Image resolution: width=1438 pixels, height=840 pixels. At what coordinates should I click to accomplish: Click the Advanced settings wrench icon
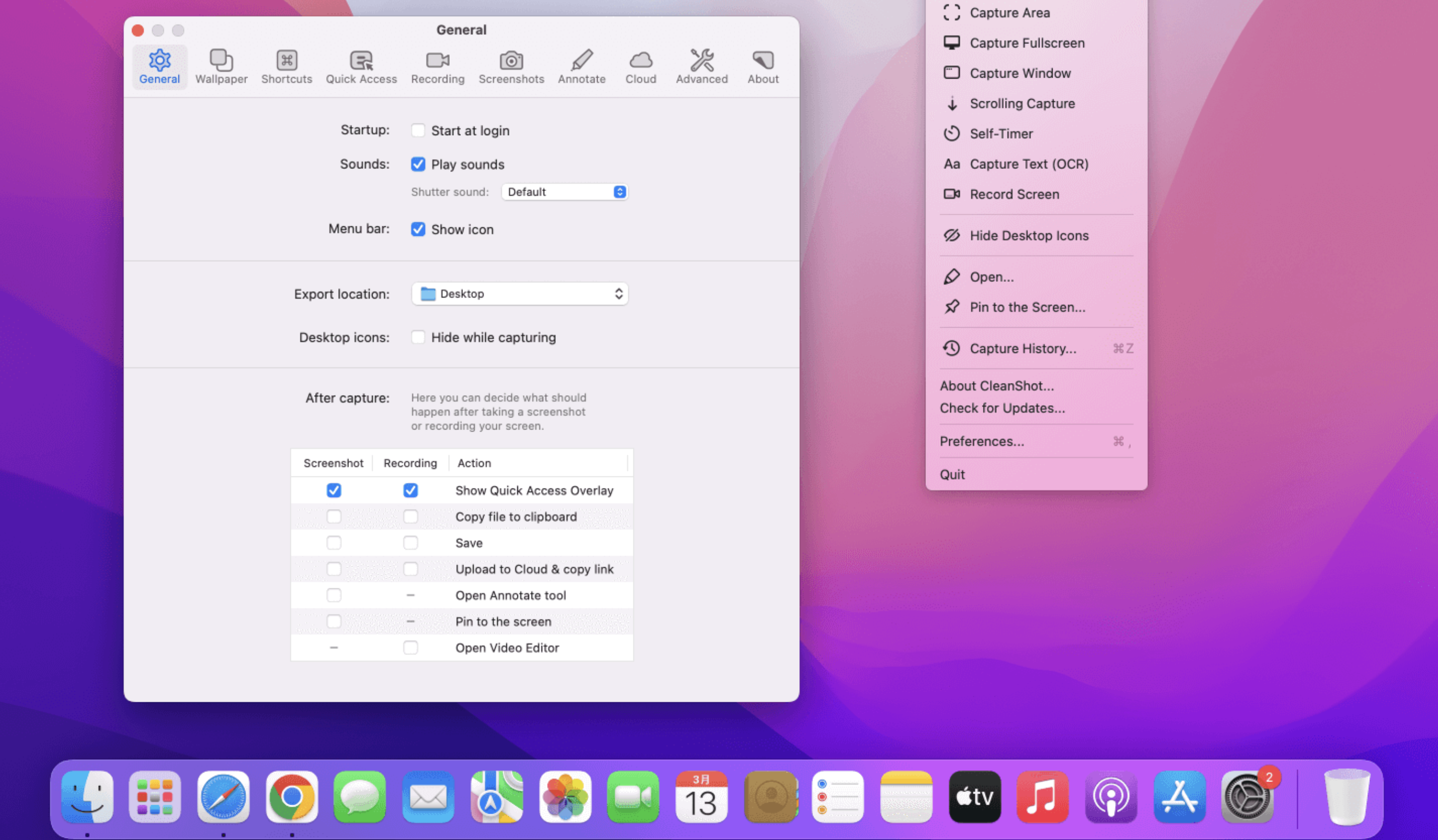(x=701, y=65)
